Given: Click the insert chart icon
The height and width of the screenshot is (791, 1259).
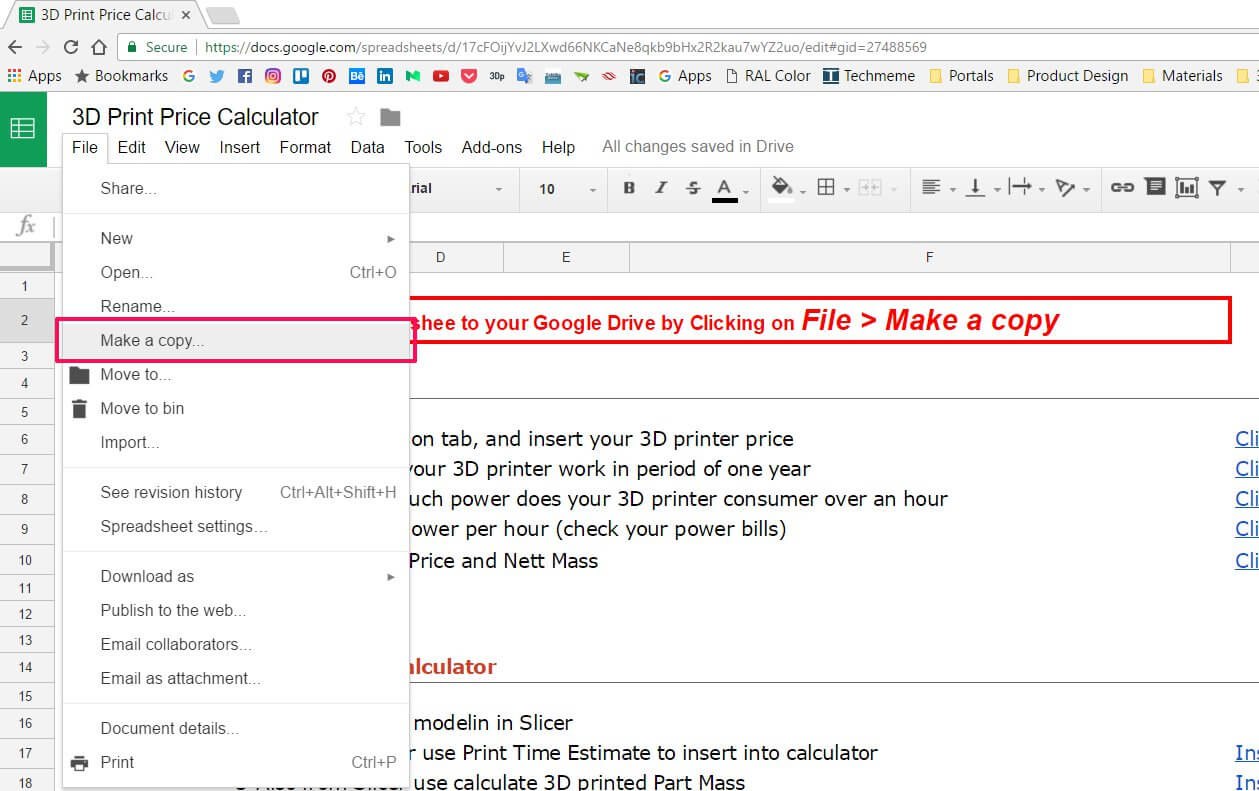Looking at the screenshot, I should tap(1186, 188).
